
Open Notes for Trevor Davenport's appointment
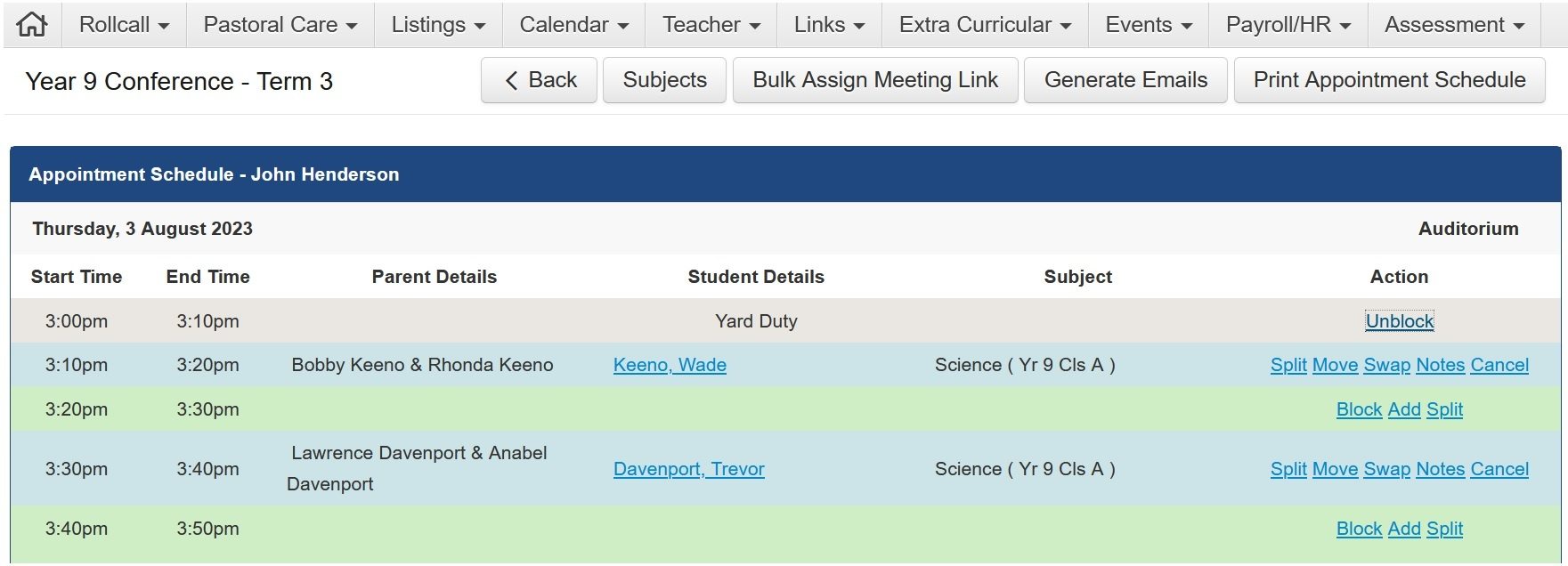1440,469
